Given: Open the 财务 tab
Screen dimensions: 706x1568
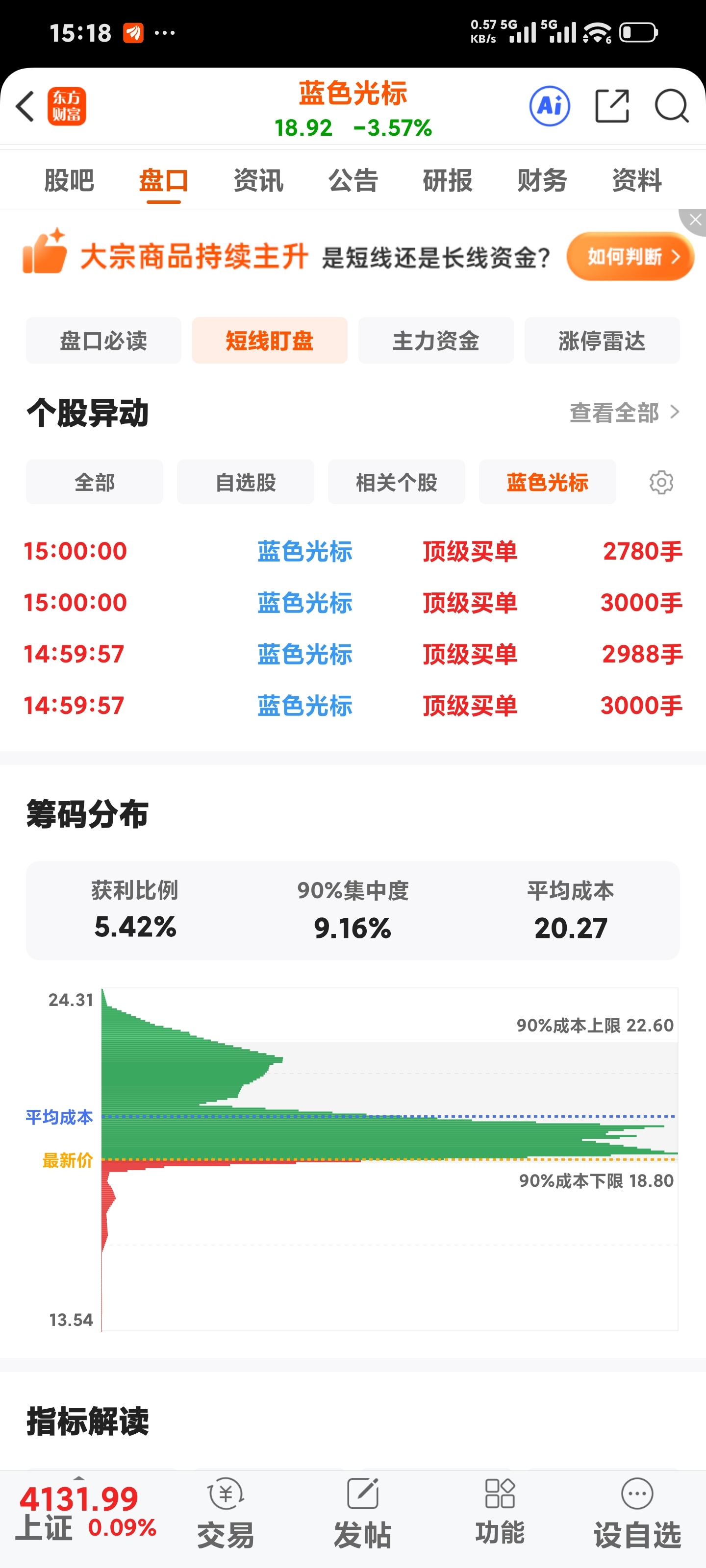Looking at the screenshot, I should [x=542, y=180].
